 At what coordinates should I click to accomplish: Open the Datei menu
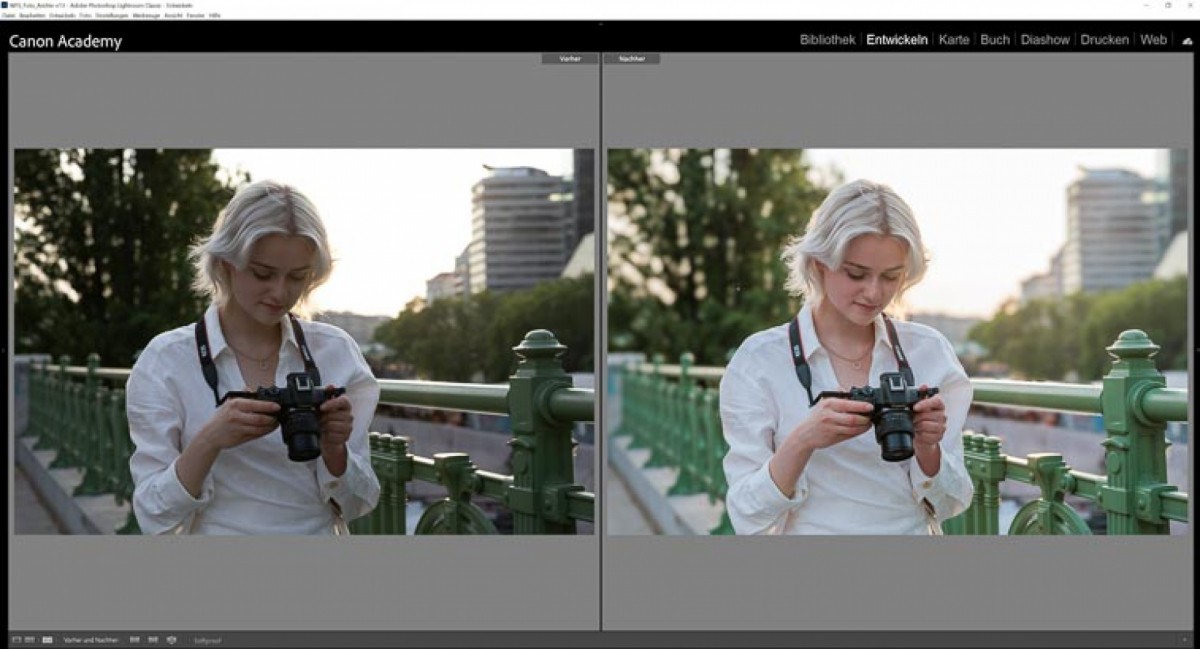tap(8, 15)
